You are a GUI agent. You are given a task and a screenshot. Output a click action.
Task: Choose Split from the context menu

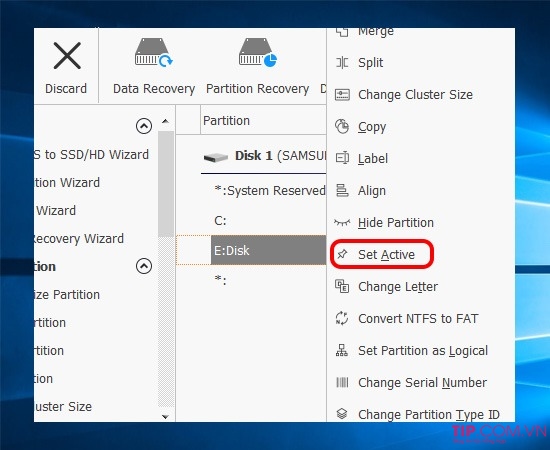371,63
